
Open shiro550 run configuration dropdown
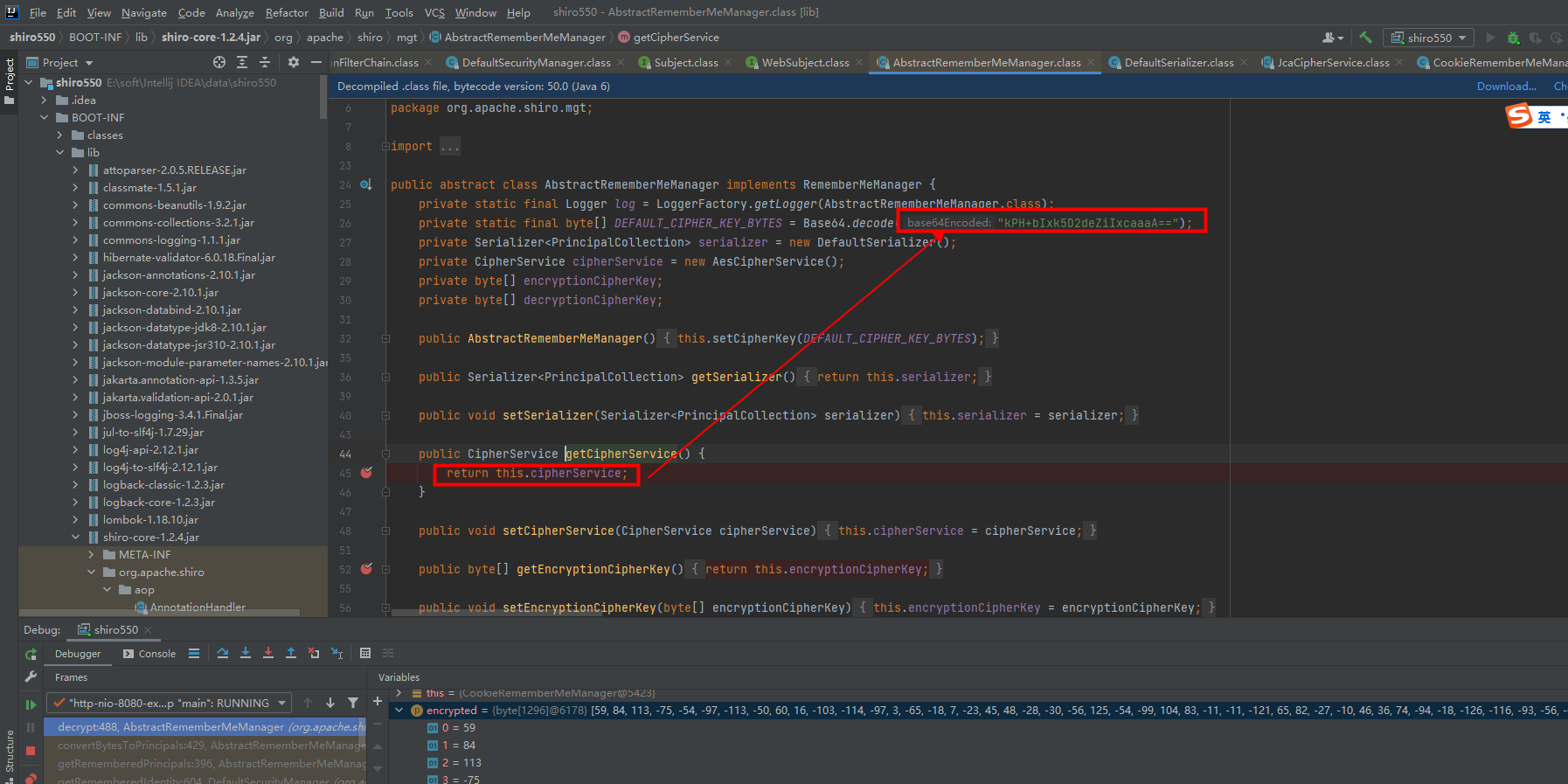[1431, 38]
